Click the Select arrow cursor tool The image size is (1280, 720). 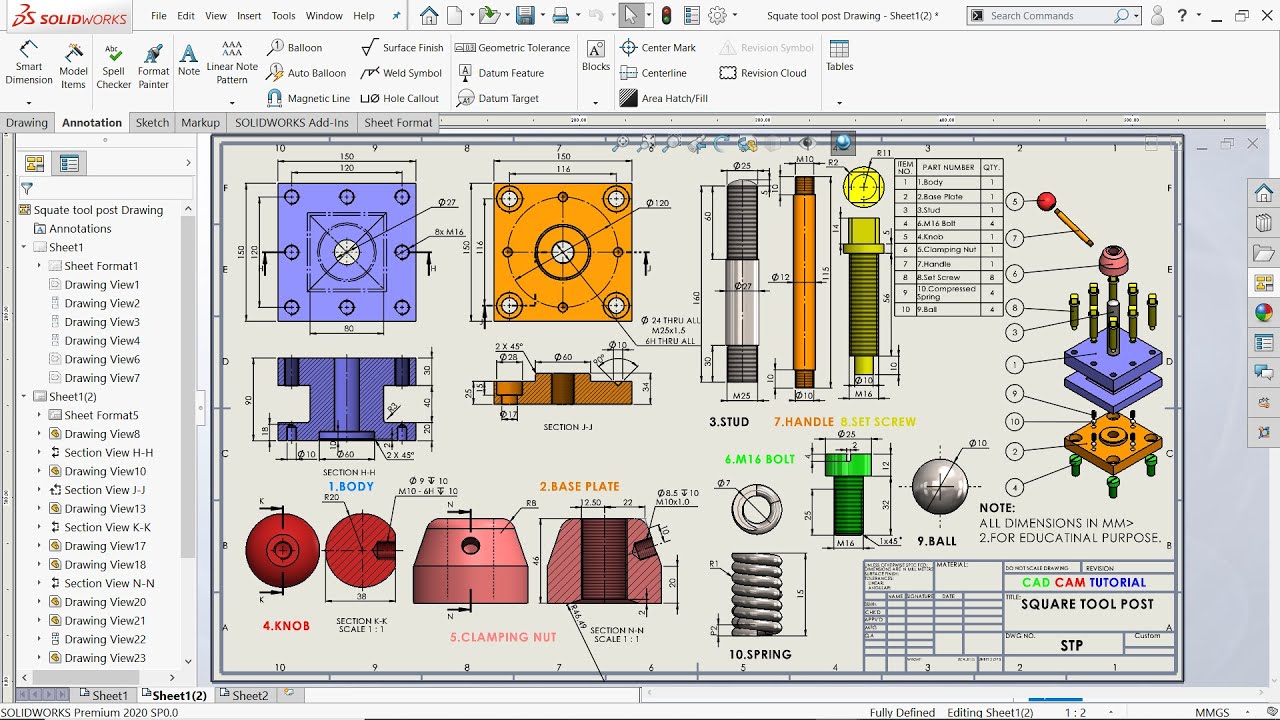pyautogui.click(x=630, y=15)
